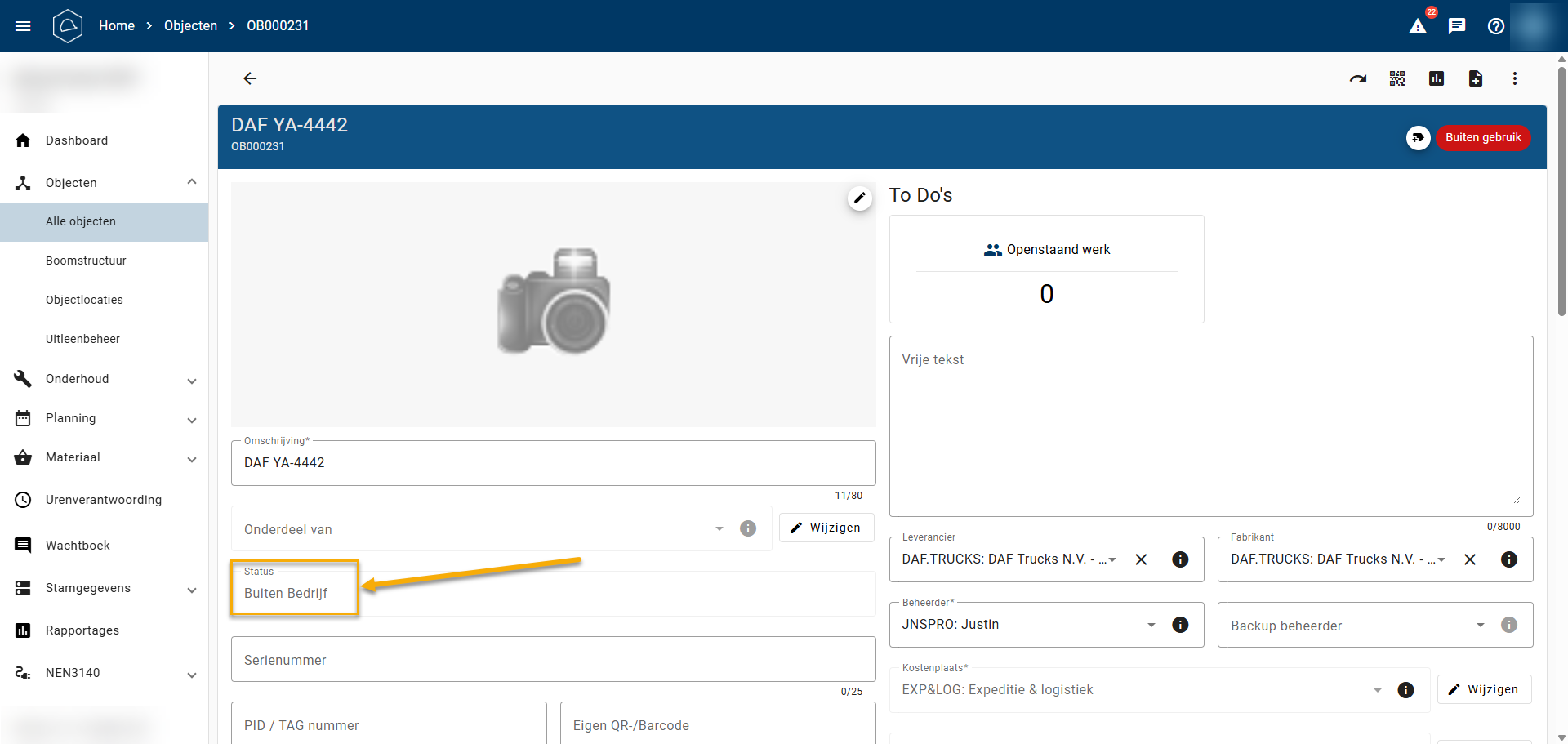Toggle the Buiten gebruik status button

point(1482,137)
